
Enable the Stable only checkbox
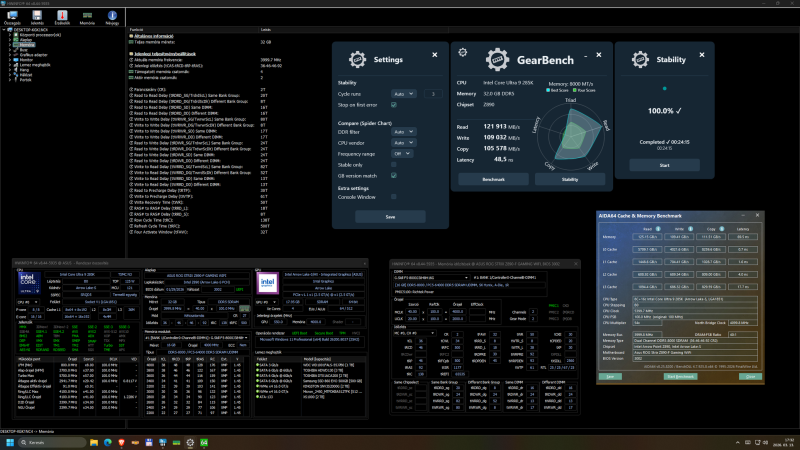click(x=393, y=165)
